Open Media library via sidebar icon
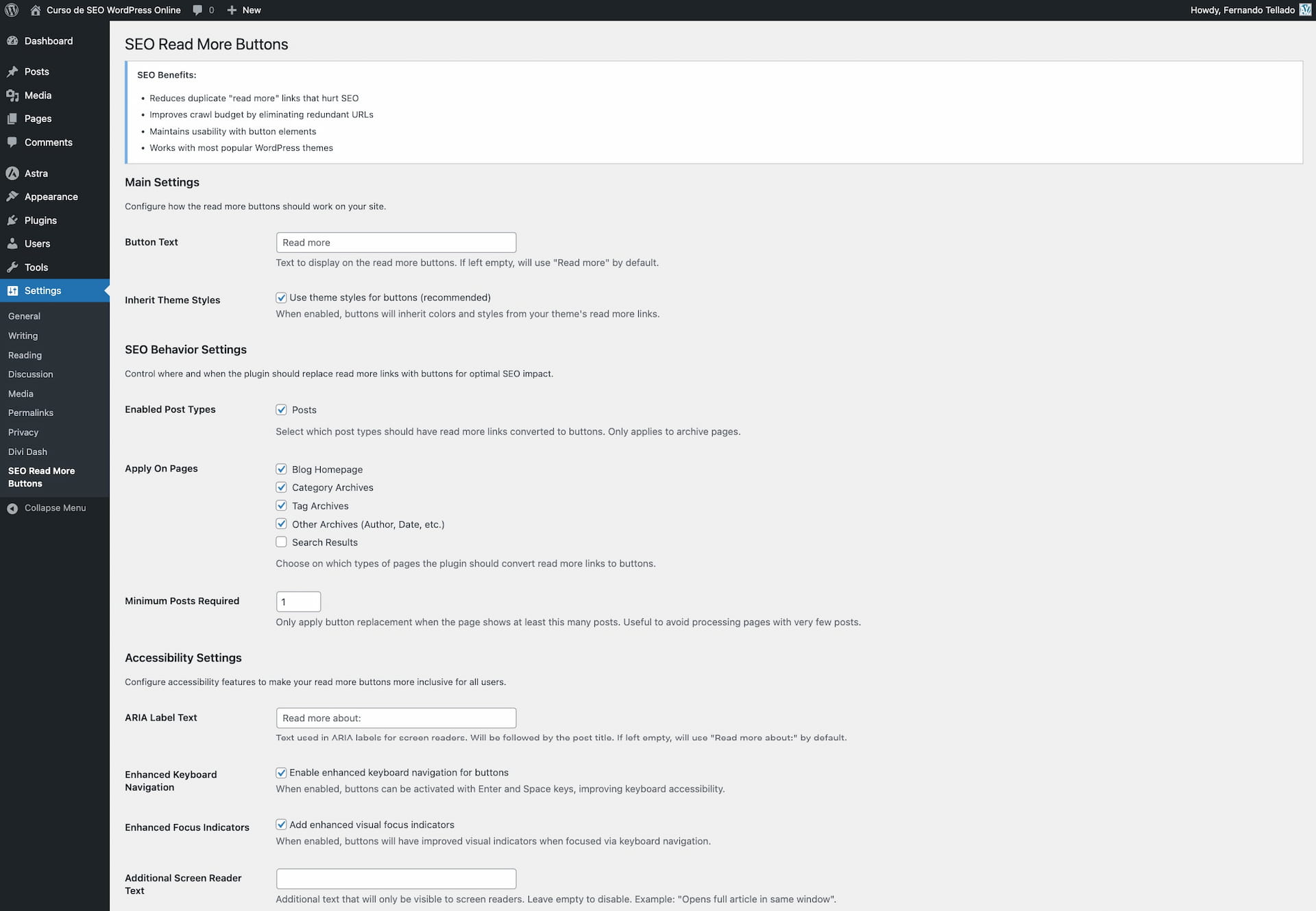 tap(12, 95)
